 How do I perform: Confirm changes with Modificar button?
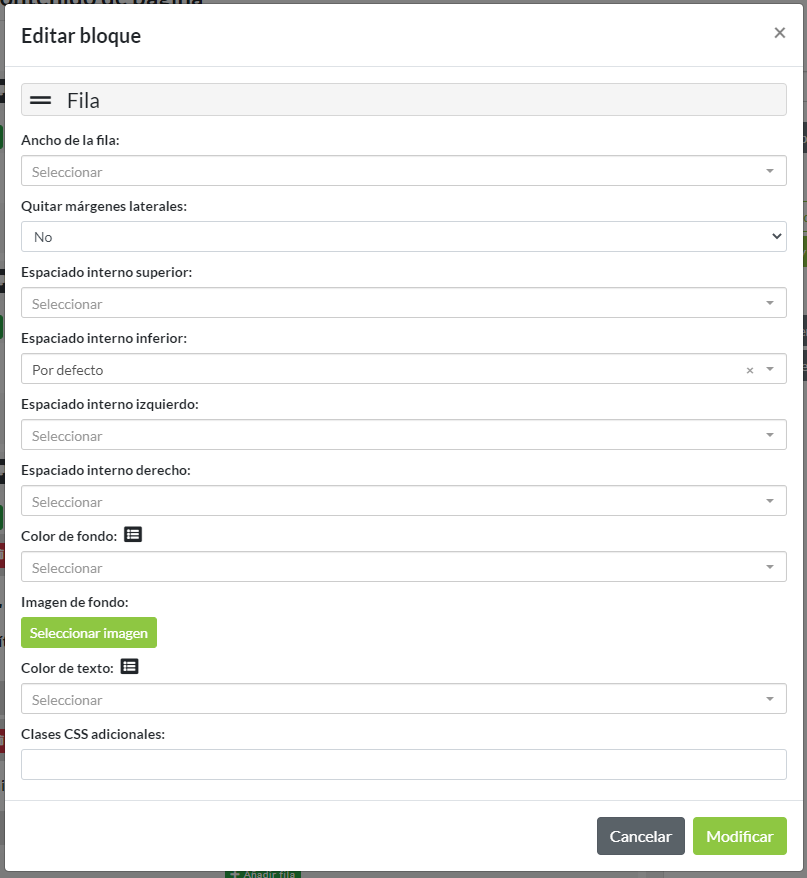point(739,837)
